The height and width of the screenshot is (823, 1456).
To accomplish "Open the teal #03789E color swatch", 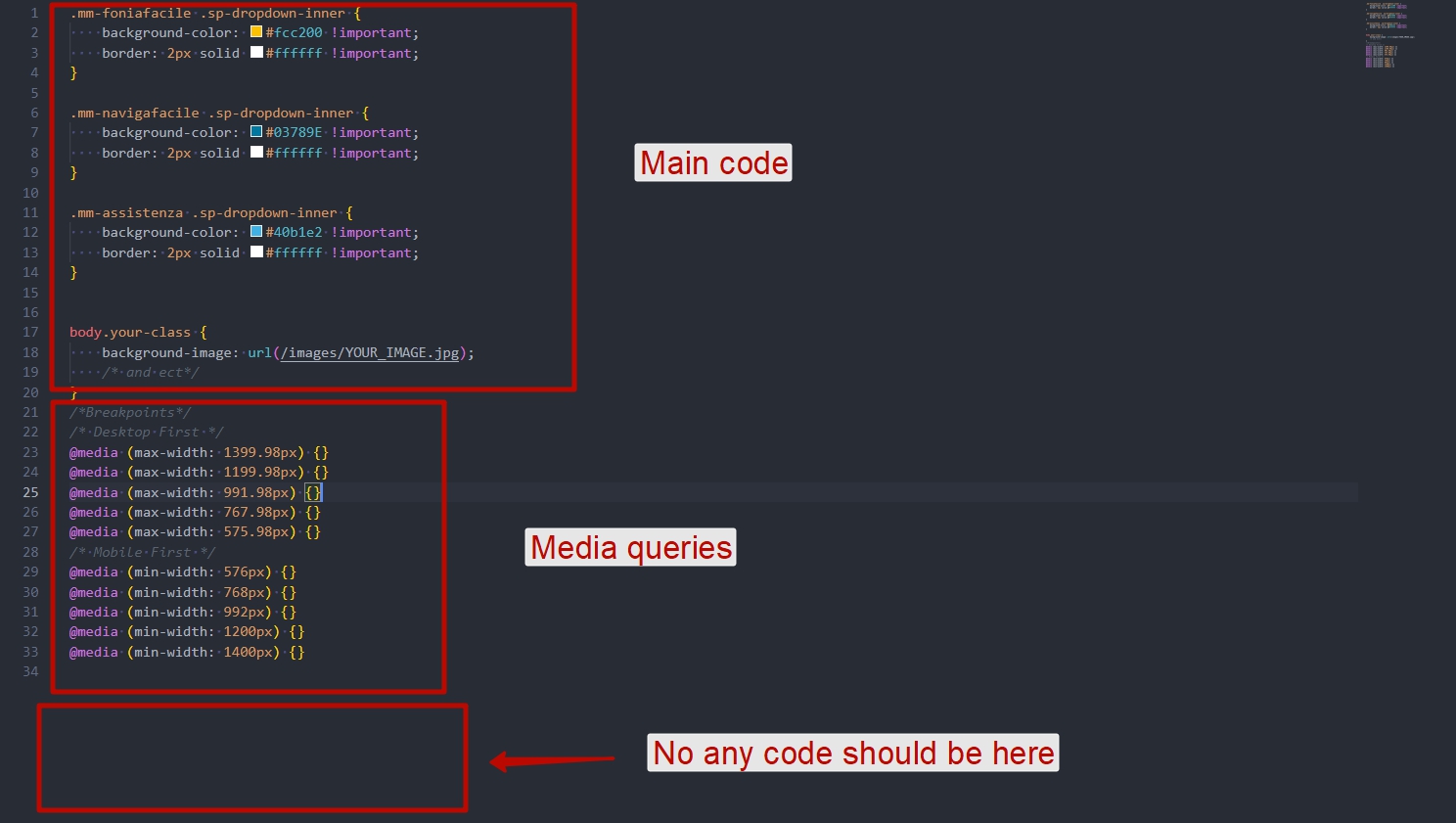I will pyautogui.click(x=256, y=132).
